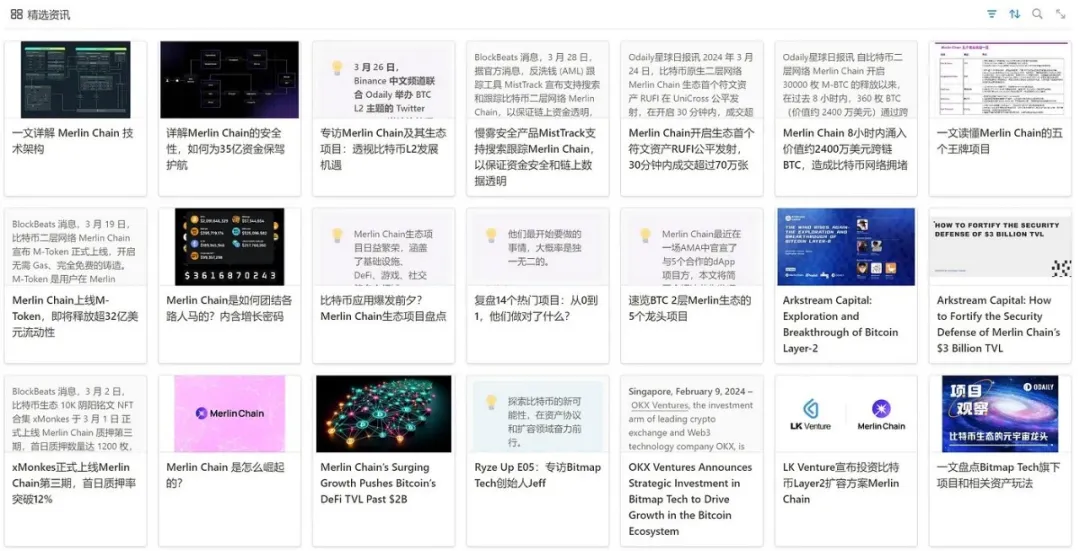Open article Merlin Chain 8小时内涌入价值约2400万美元跨链BTC
The width and height of the screenshot is (1080, 551).
click(845, 149)
